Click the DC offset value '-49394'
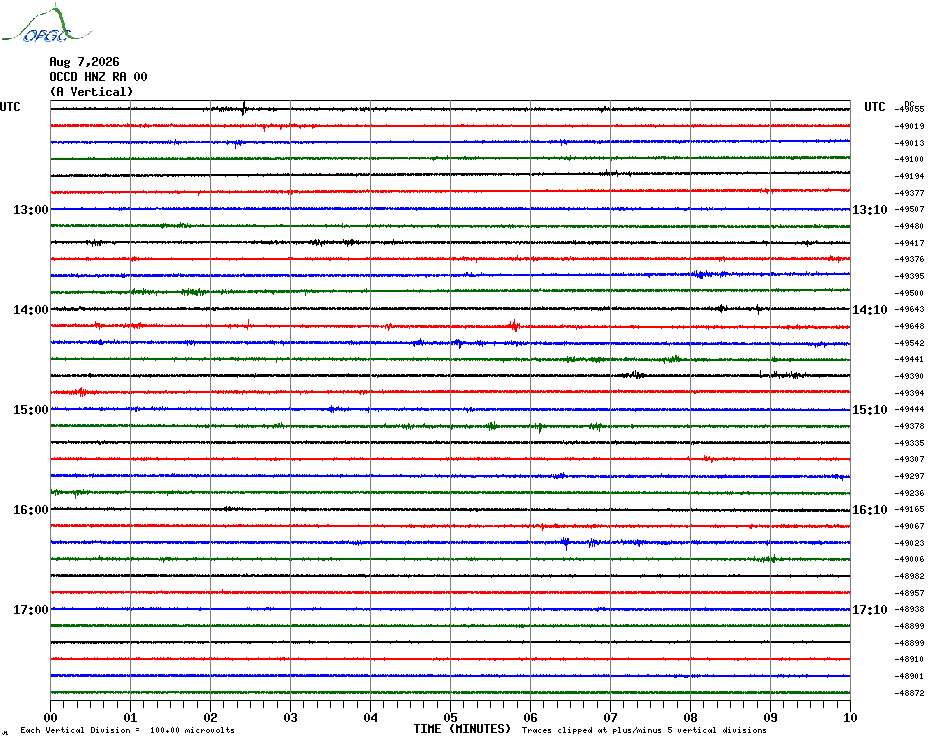930x744 pixels. 909,393
